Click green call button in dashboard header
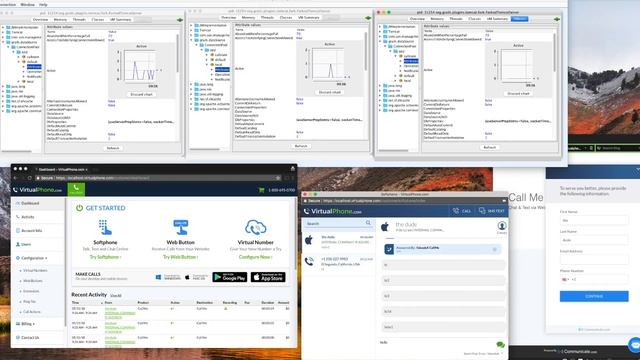This screenshot has width=640, height=360. coord(76,189)
